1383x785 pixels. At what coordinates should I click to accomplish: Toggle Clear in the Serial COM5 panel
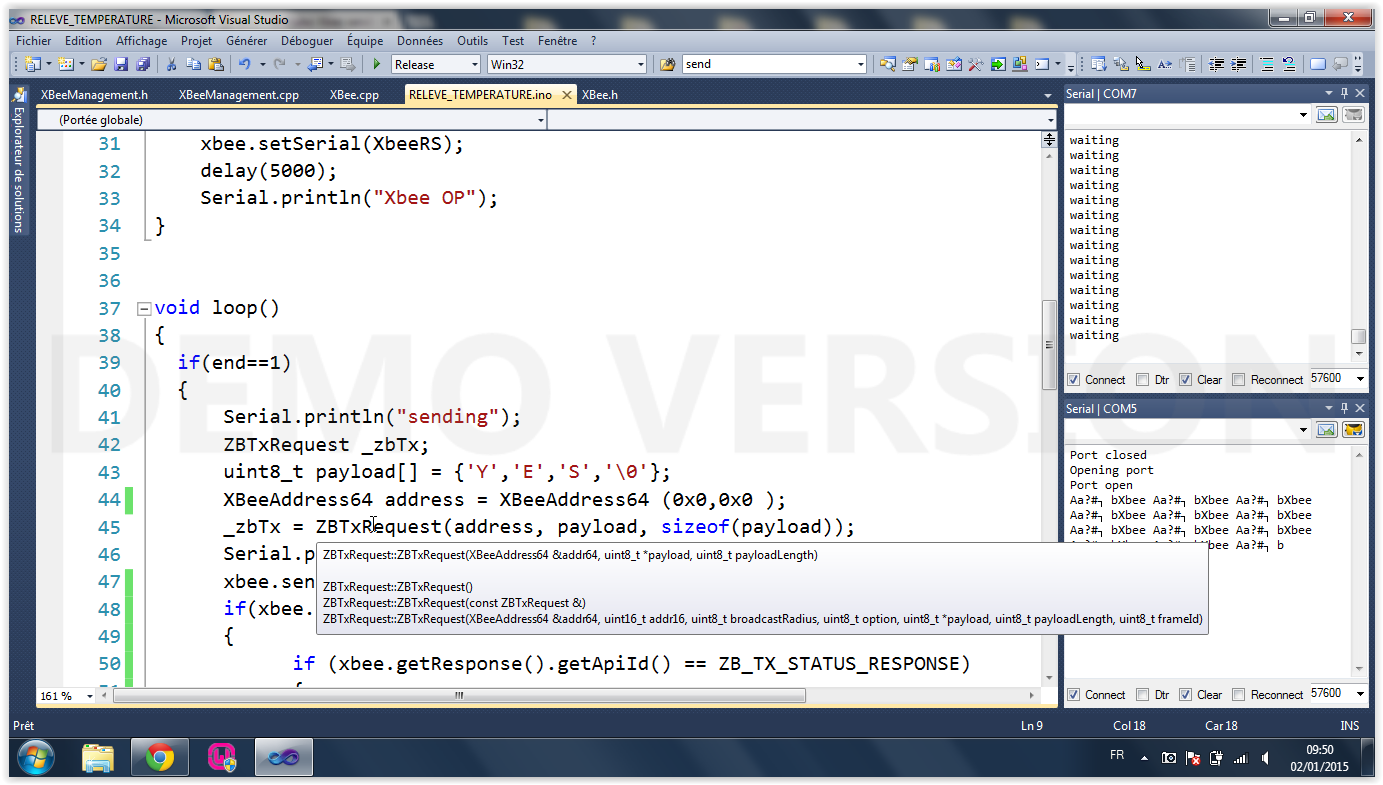click(x=1185, y=695)
